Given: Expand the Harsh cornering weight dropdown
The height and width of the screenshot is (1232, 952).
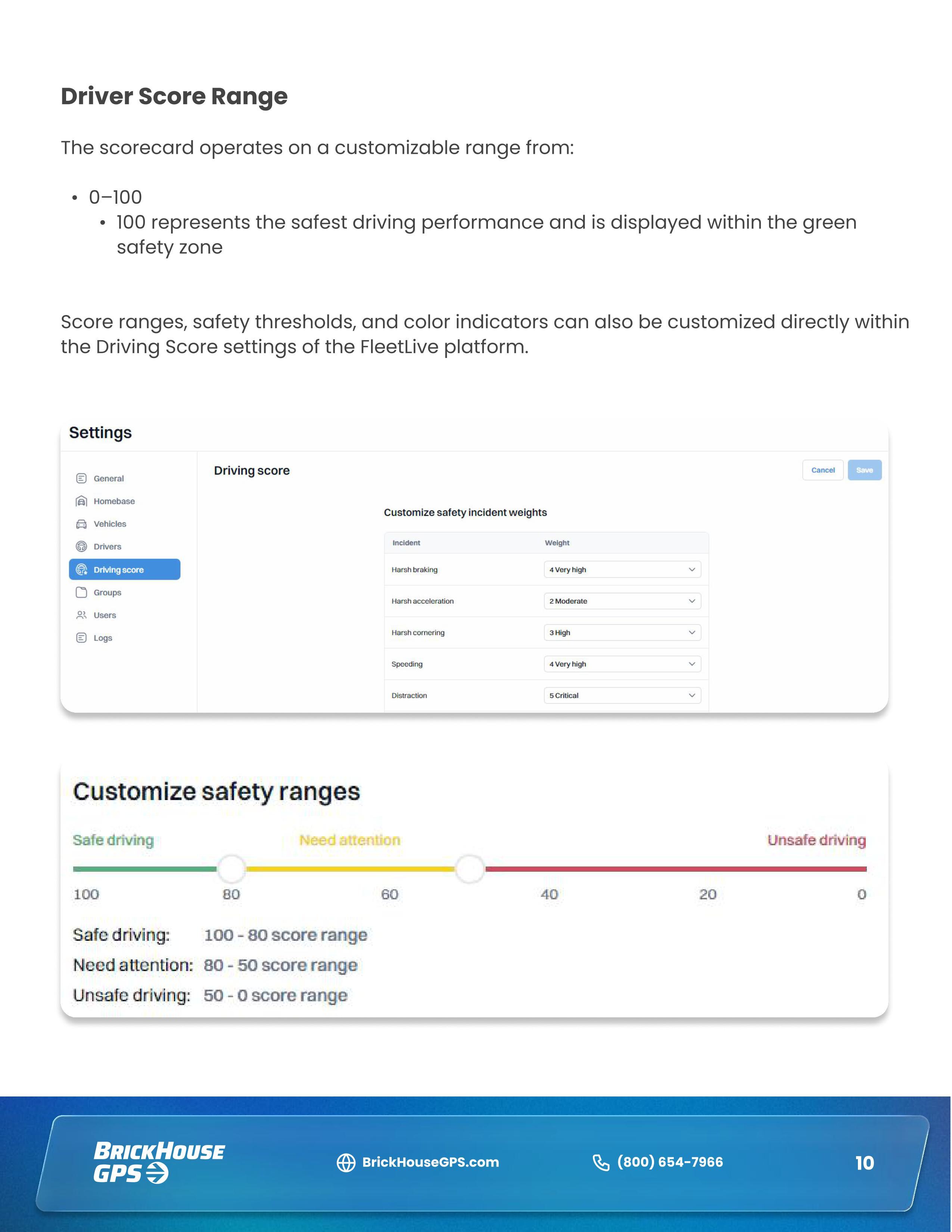Looking at the screenshot, I should pos(623,633).
